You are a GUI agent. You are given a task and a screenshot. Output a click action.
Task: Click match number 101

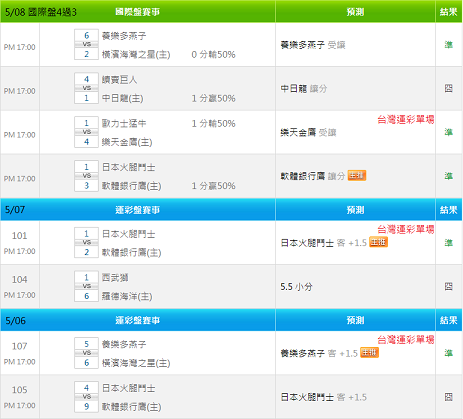tap(19, 236)
